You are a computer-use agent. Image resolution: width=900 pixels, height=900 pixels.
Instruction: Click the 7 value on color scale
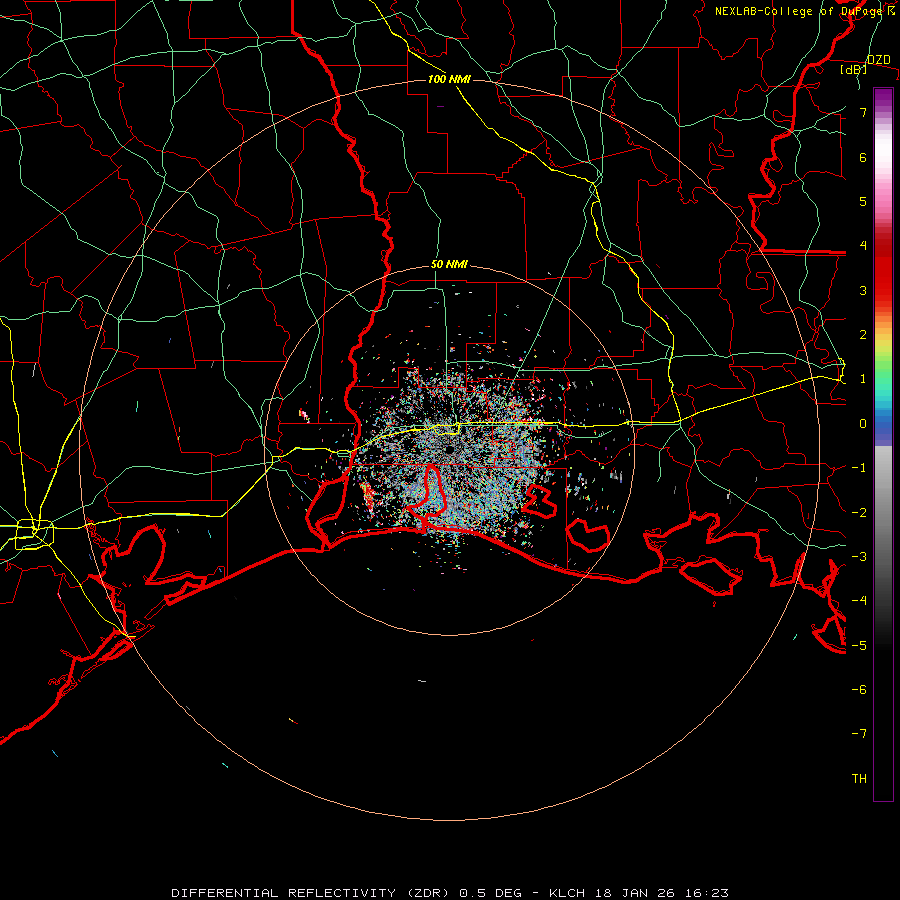pyautogui.click(x=863, y=112)
